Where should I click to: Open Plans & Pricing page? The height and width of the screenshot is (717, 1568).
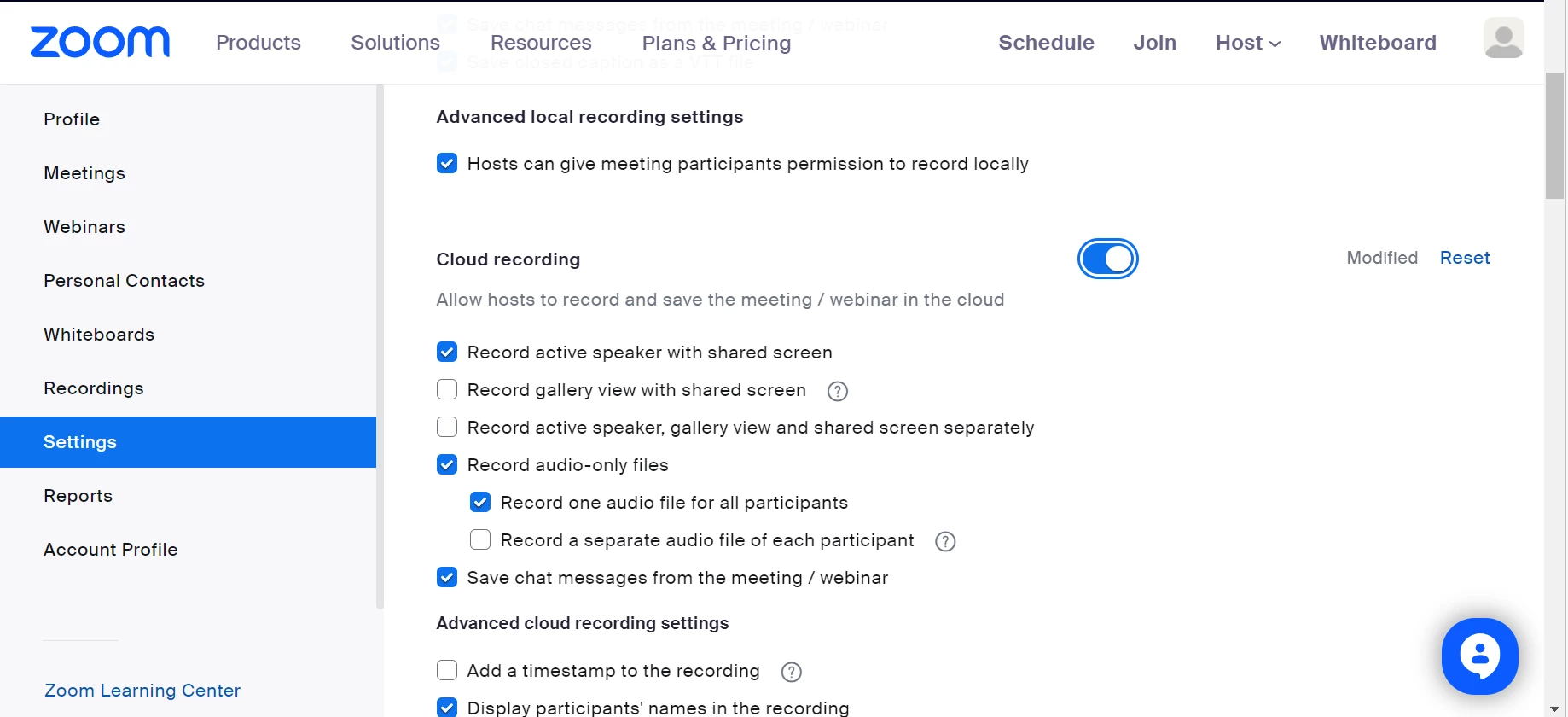tap(717, 43)
